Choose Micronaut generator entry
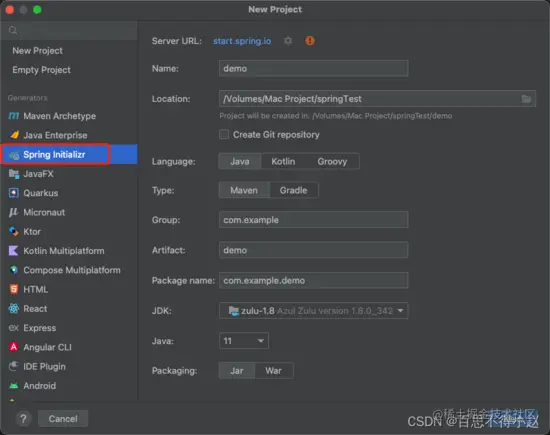550x435 pixels. coord(69,212)
